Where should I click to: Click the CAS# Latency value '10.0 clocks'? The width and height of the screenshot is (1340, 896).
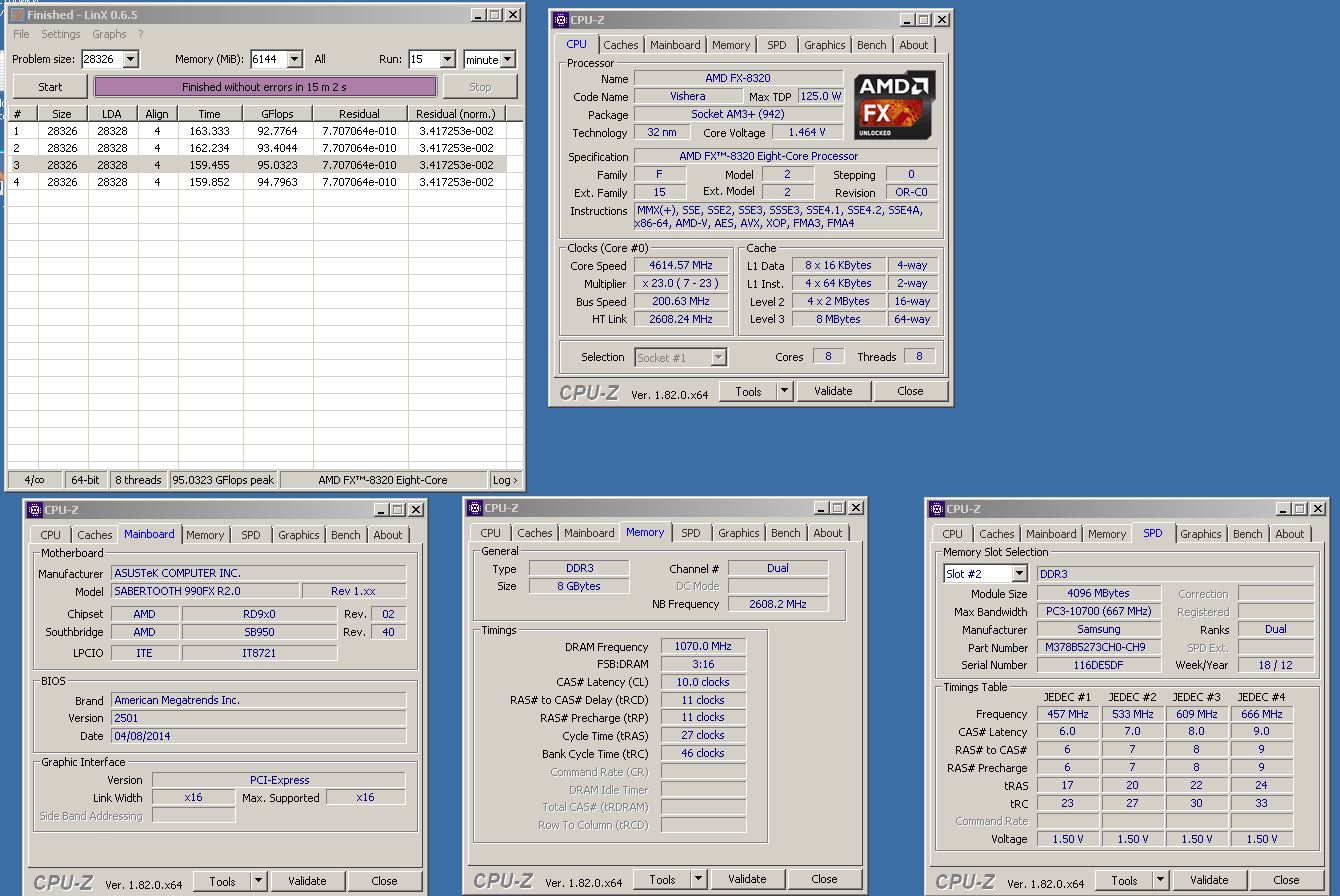[703, 682]
